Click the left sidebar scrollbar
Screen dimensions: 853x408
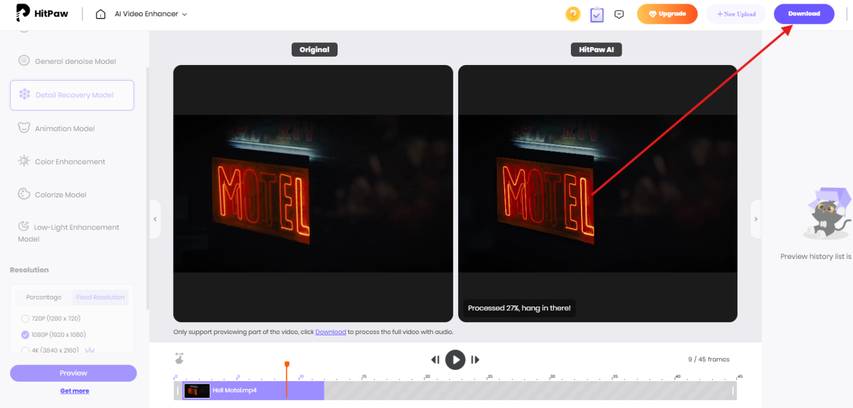click(147, 189)
